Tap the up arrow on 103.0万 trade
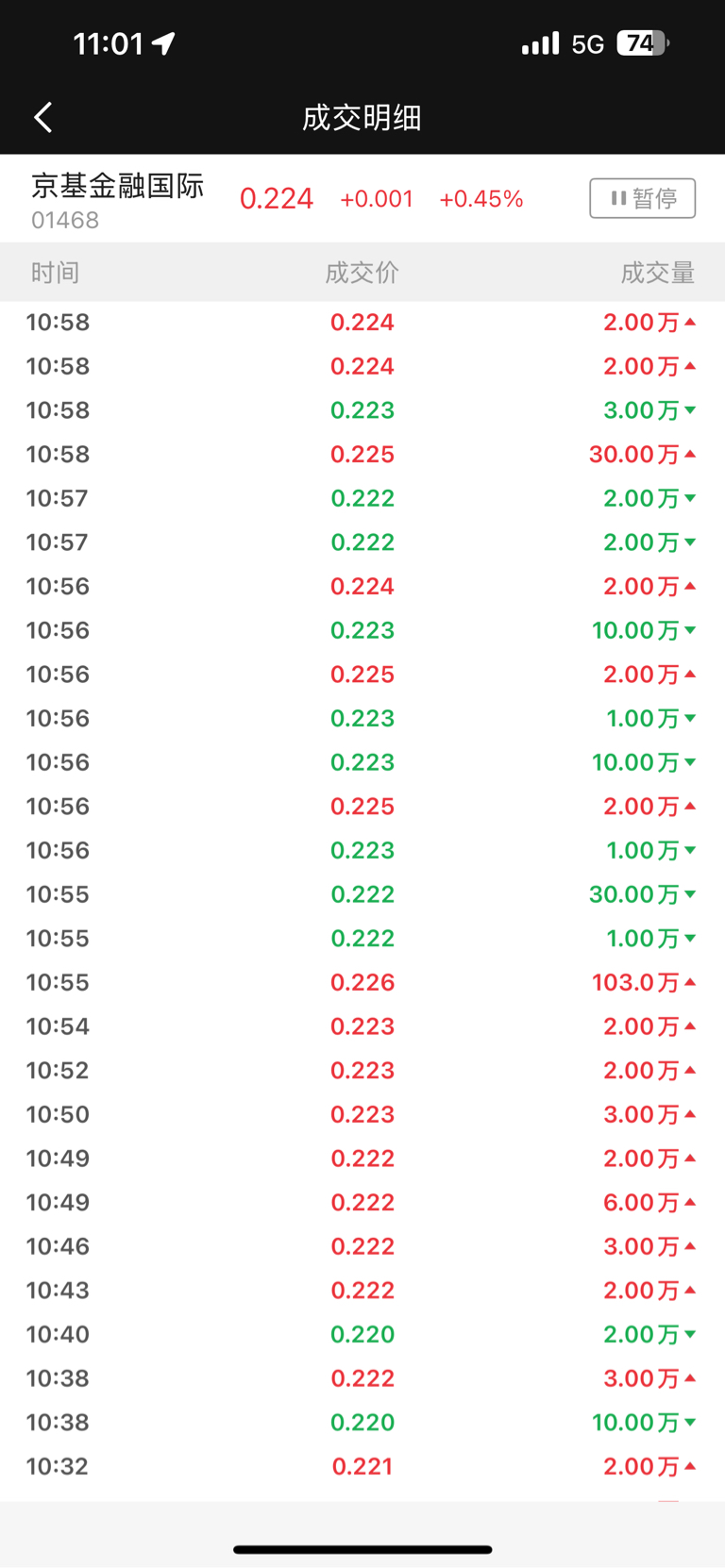Screen dimensions: 725x1568 690,982
